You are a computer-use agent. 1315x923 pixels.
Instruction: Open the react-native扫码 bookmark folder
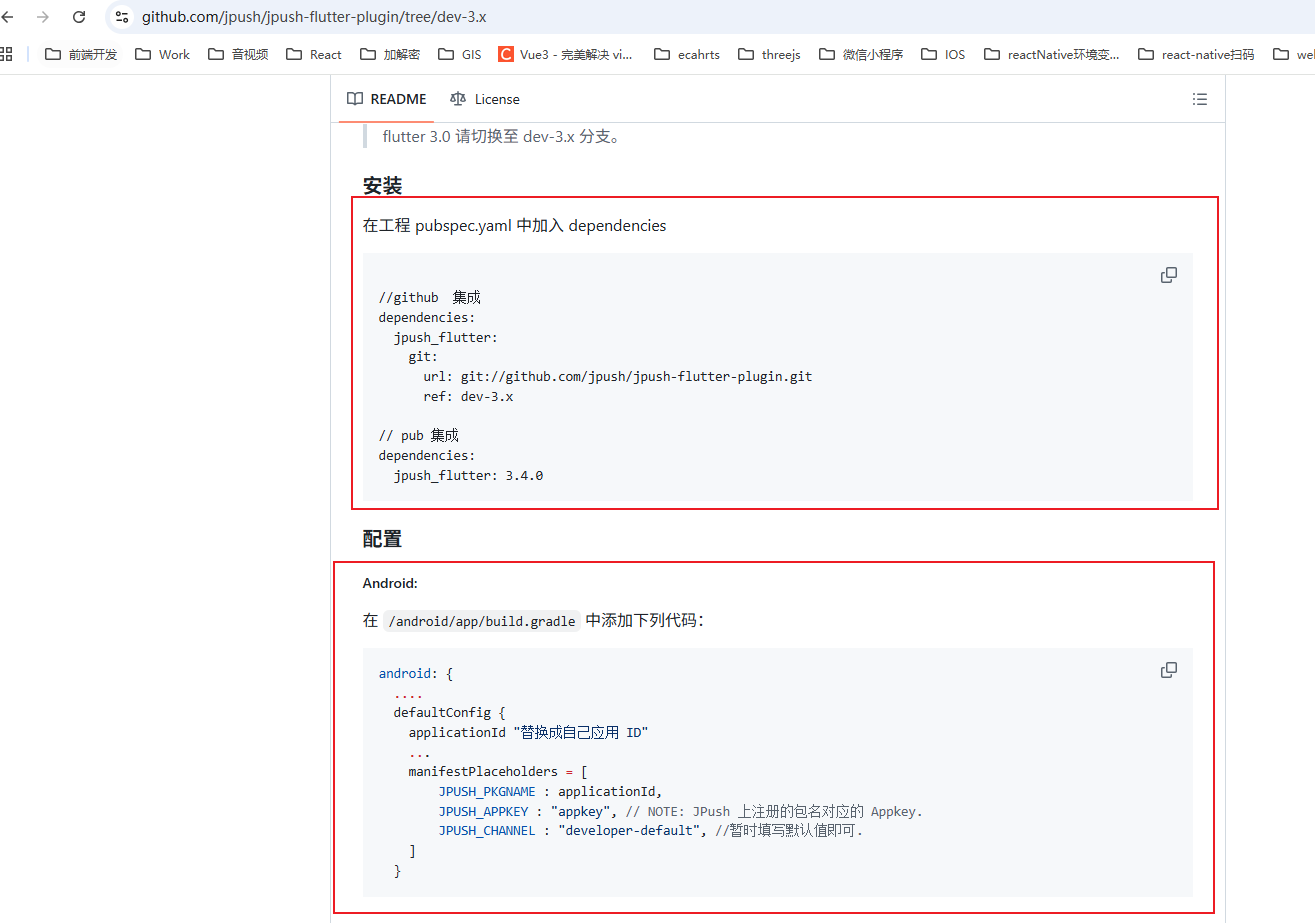click(1196, 54)
